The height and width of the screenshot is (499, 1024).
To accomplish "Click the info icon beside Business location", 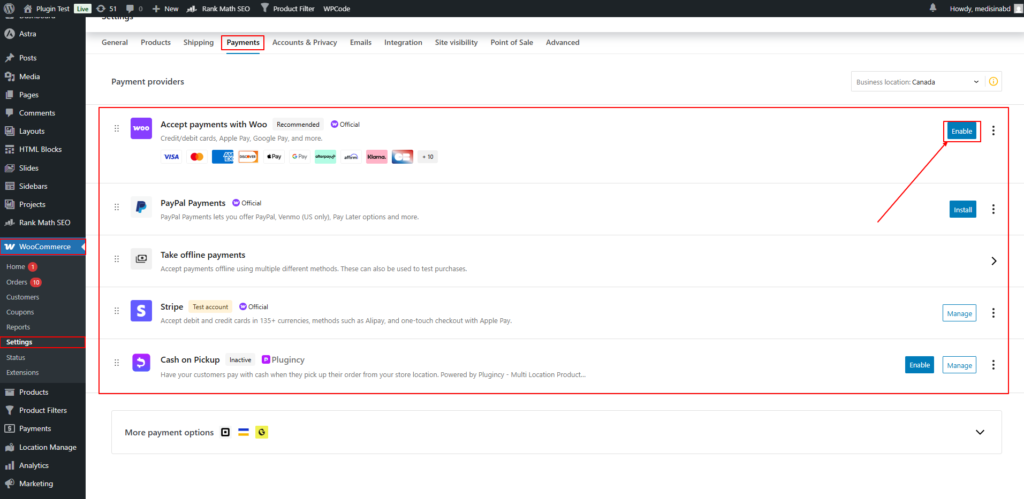I will tap(993, 82).
